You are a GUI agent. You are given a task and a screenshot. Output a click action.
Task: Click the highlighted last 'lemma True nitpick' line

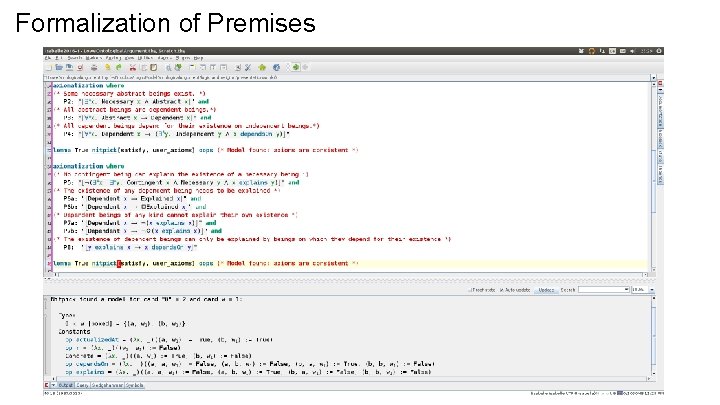pyautogui.click(x=206, y=264)
